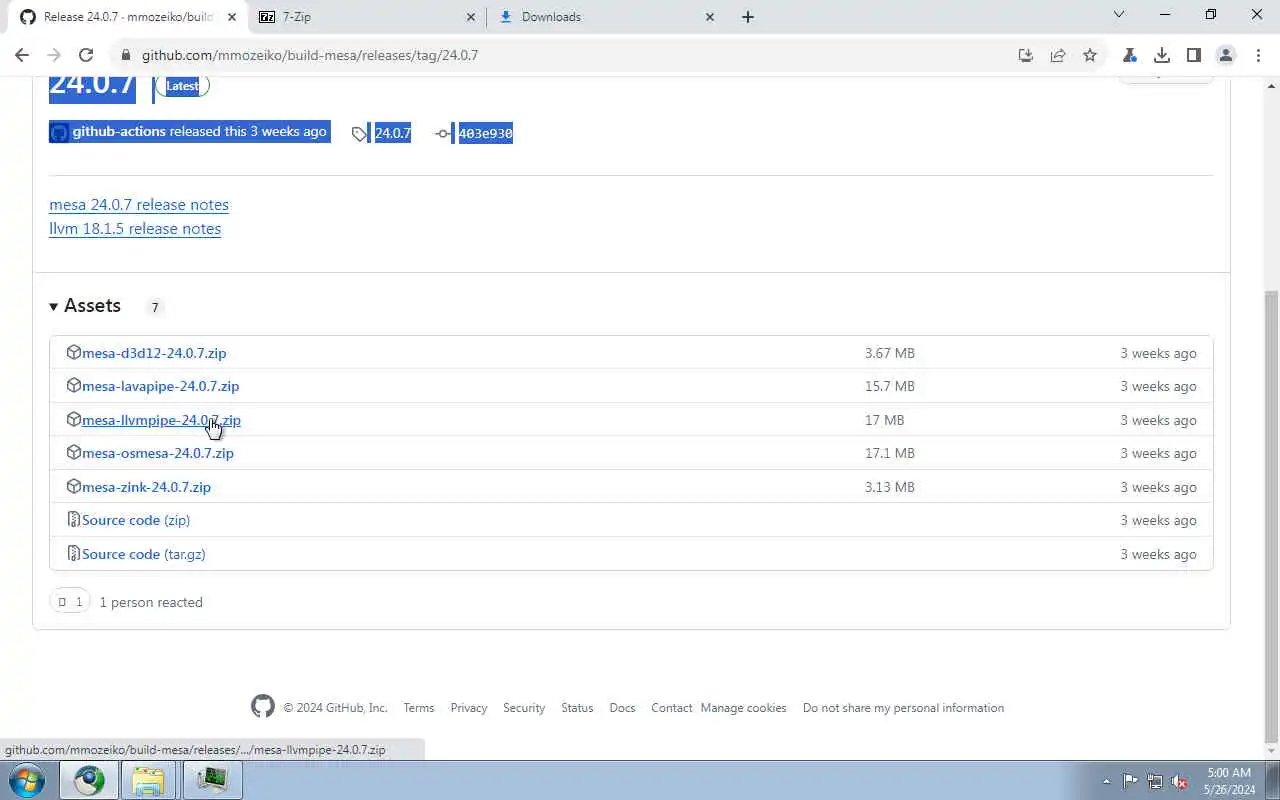Open the Chrome three-dot menu
Image resolution: width=1280 pixels, height=800 pixels.
tap(1257, 55)
